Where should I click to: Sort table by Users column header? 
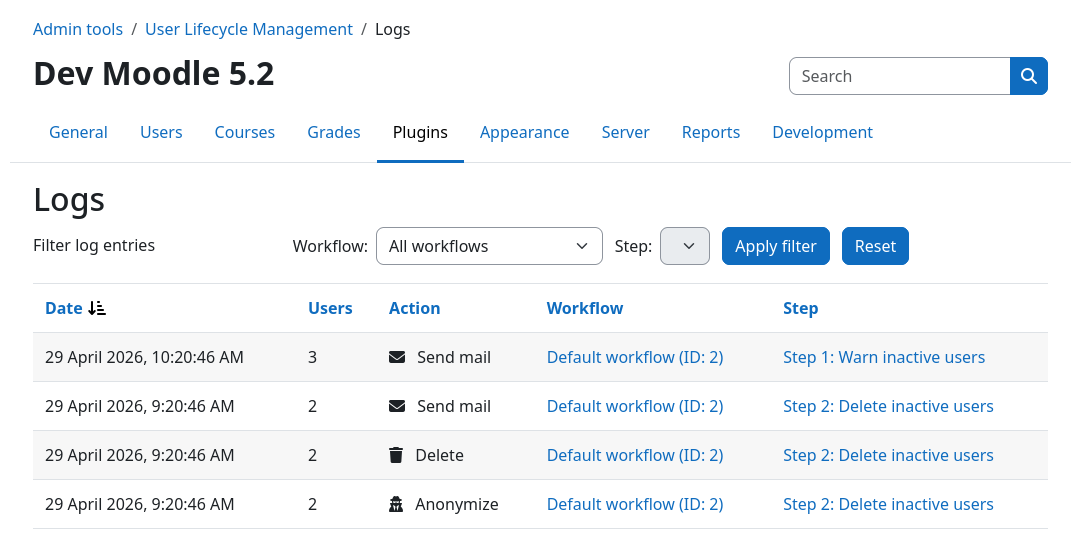(330, 309)
